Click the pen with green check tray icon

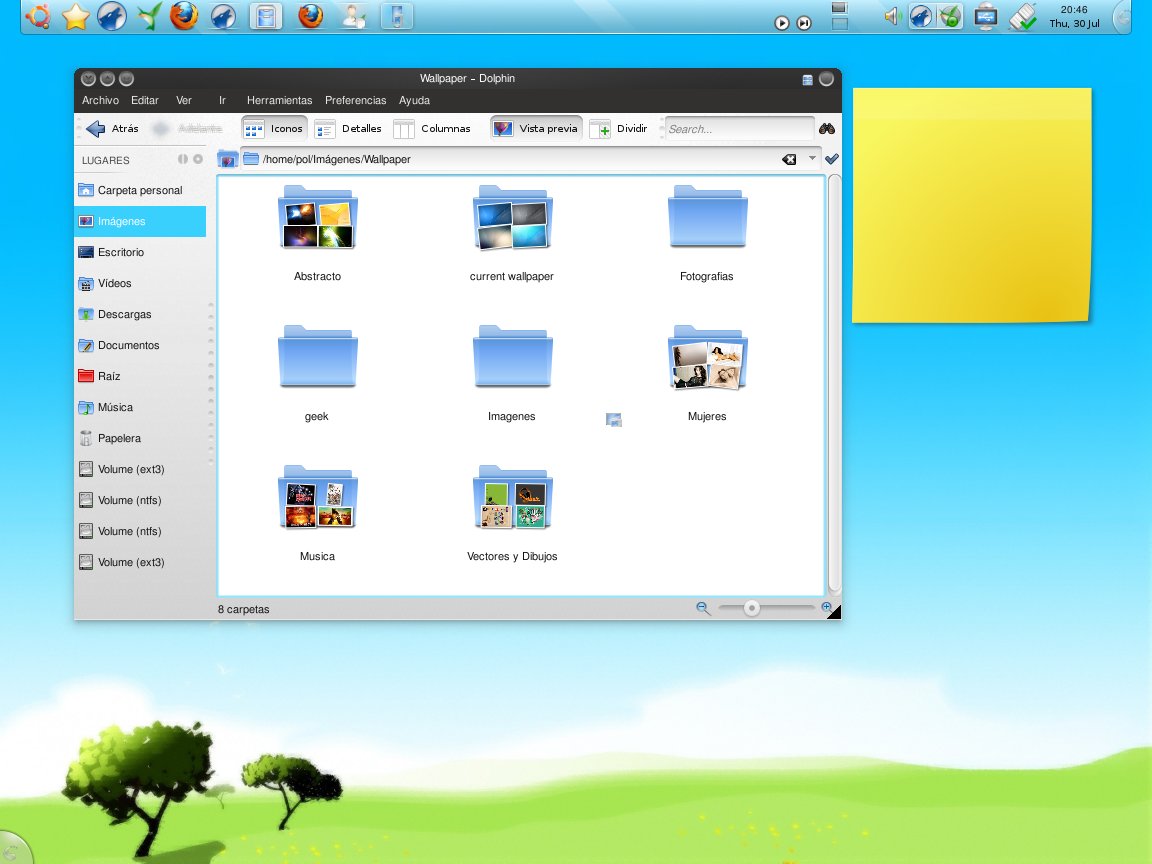tap(1022, 16)
